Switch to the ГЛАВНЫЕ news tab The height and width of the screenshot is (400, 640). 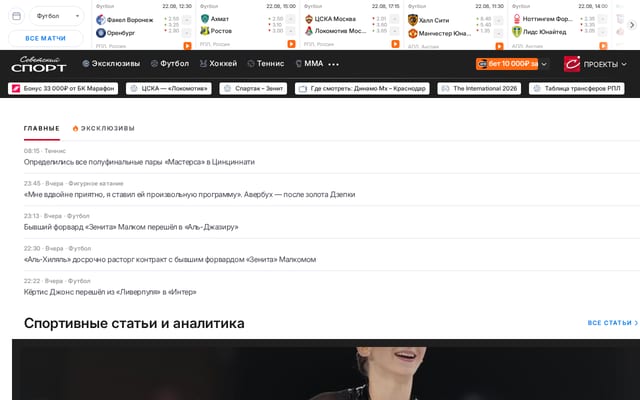(42, 129)
